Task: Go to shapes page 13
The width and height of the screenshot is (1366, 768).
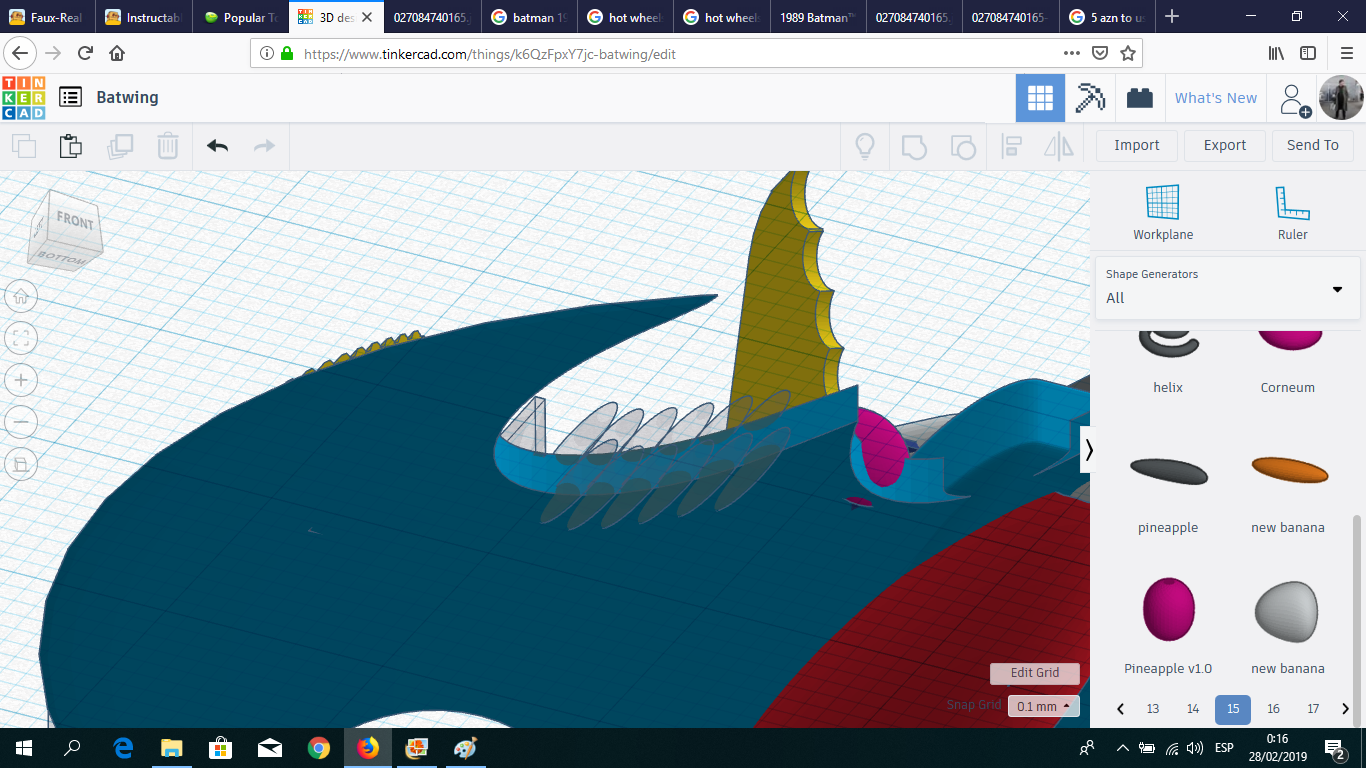Action: [1153, 709]
